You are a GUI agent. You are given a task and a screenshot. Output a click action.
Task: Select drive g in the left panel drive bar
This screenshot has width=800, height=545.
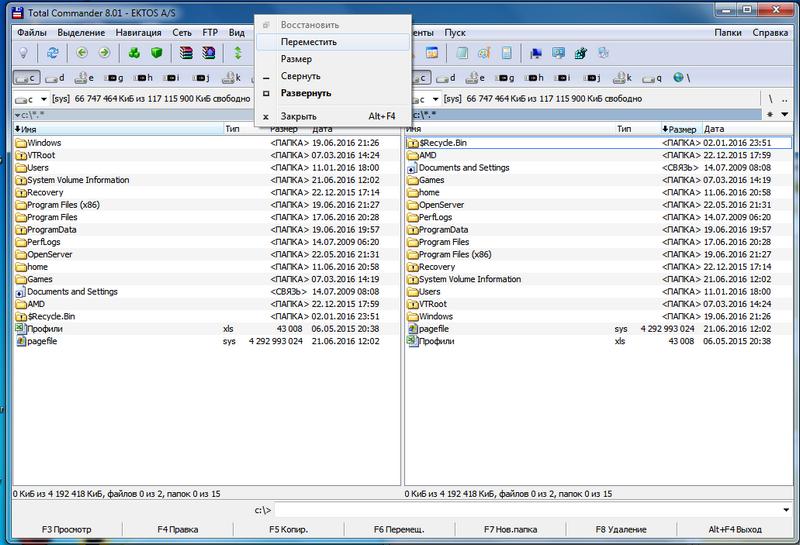coord(113,78)
